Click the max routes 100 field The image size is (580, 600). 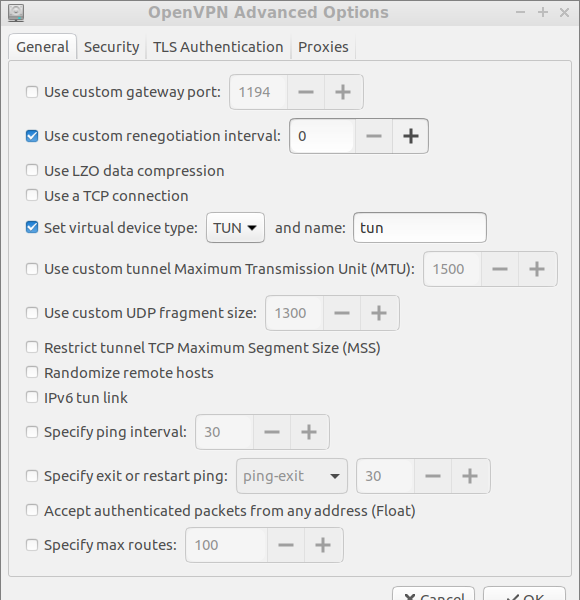226,545
